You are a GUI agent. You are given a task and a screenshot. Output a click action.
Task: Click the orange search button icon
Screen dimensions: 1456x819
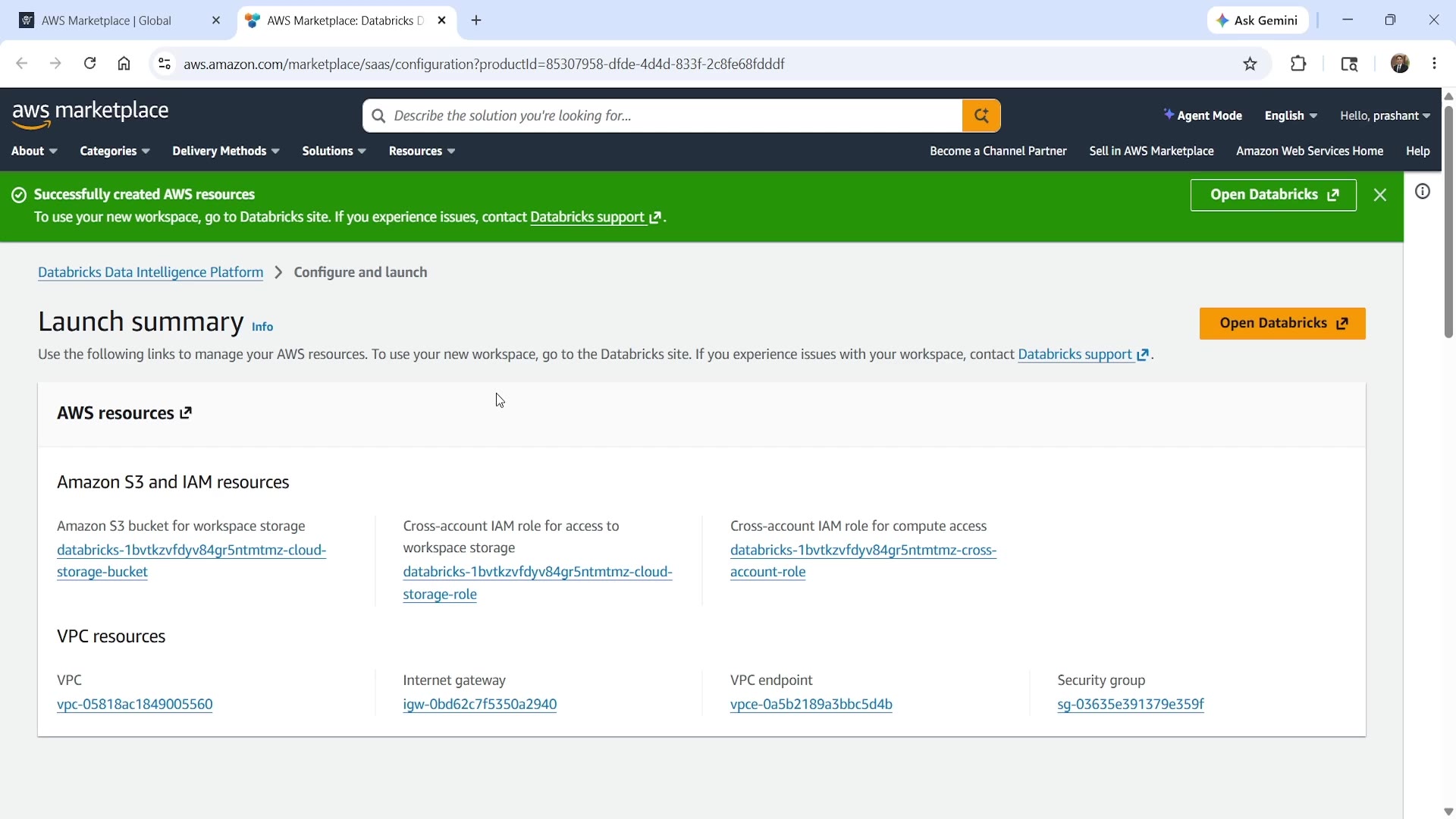pos(981,115)
